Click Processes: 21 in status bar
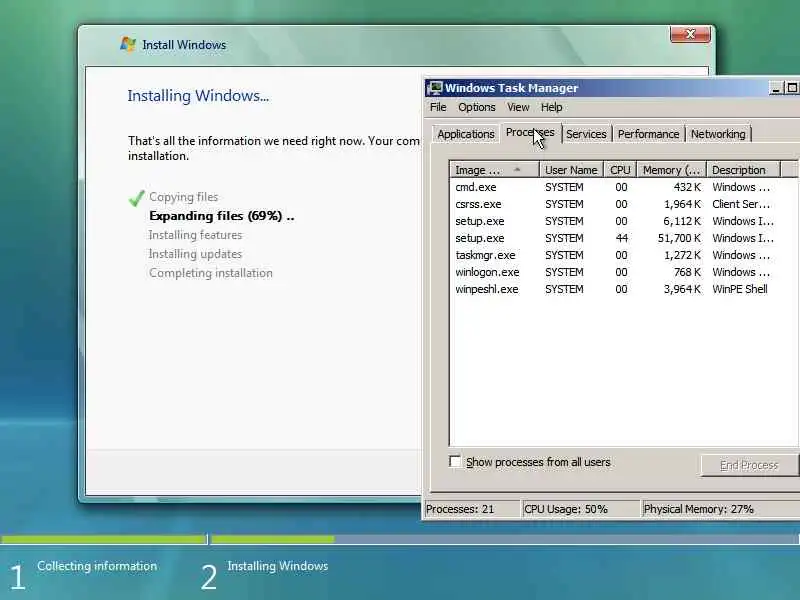The width and height of the screenshot is (800, 600). [460, 509]
